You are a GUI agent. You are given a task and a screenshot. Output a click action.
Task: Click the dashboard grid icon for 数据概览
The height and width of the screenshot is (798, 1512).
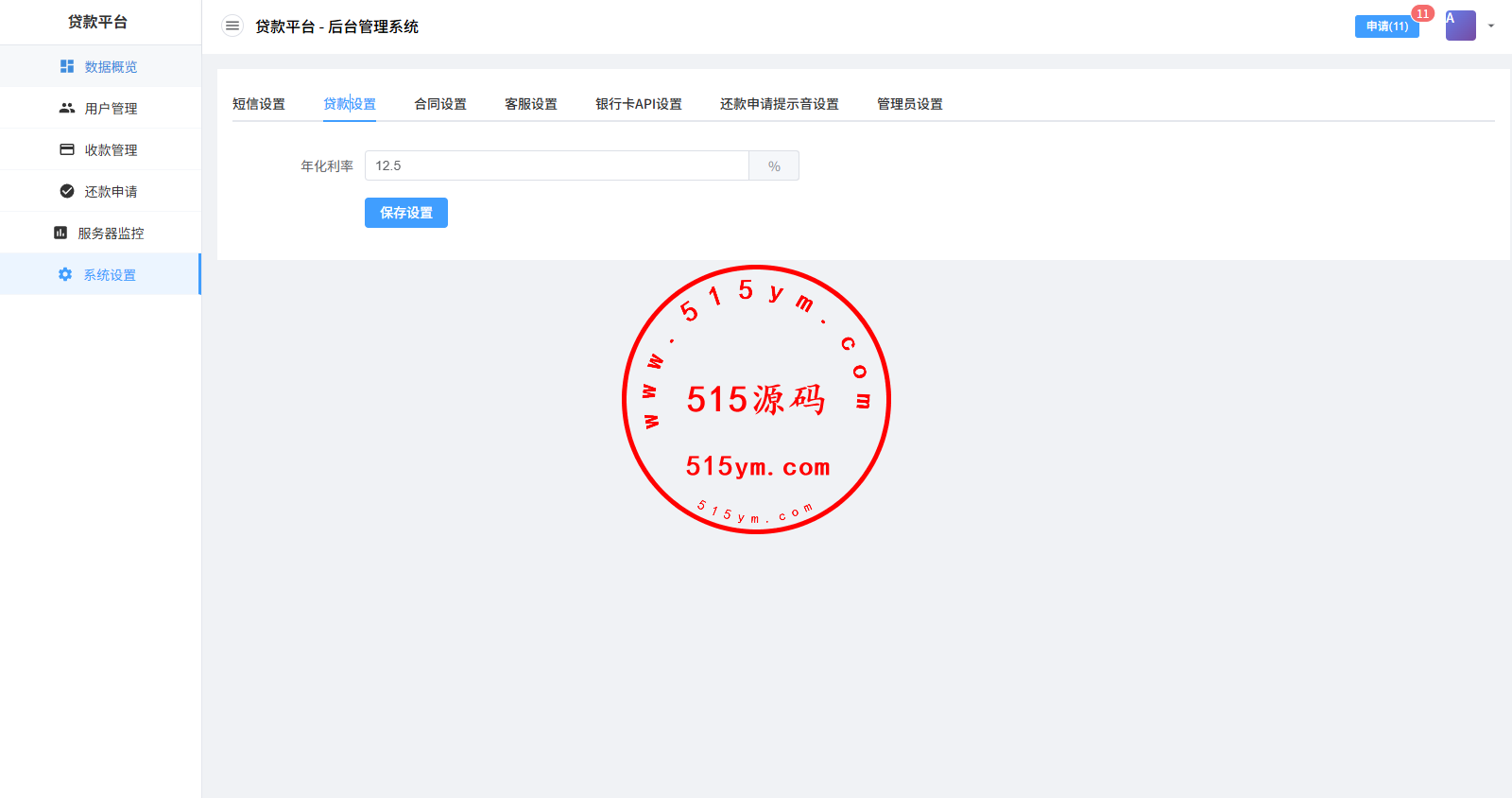tap(67, 66)
